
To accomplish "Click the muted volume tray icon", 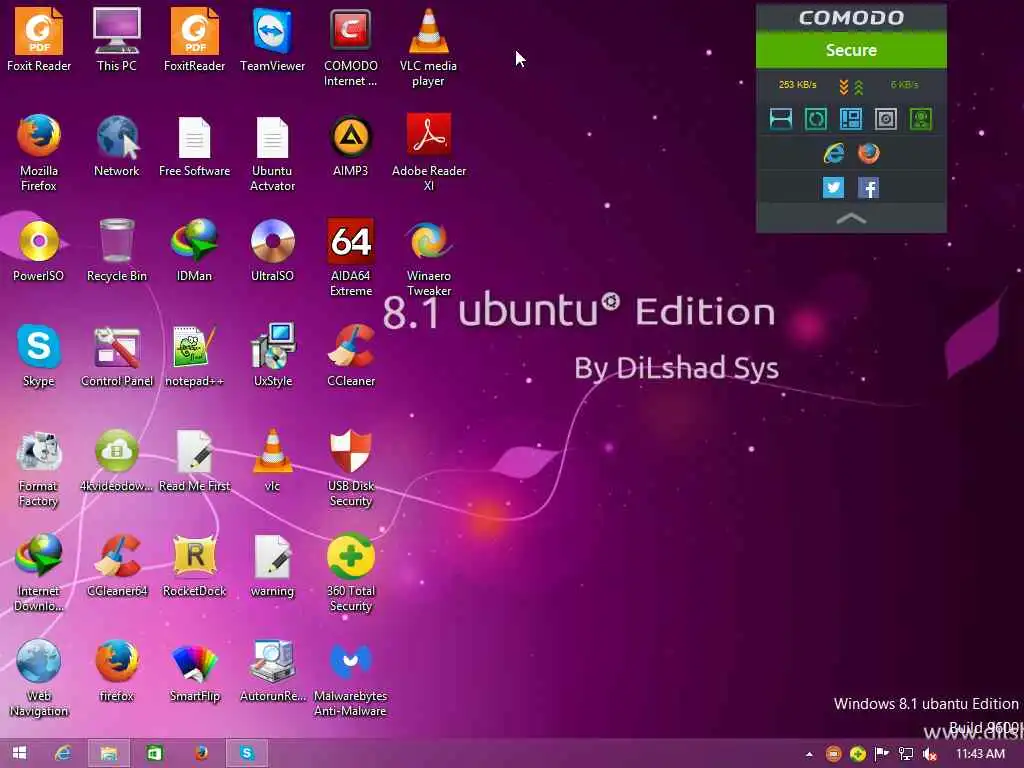I will pyautogui.click(x=929, y=754).
